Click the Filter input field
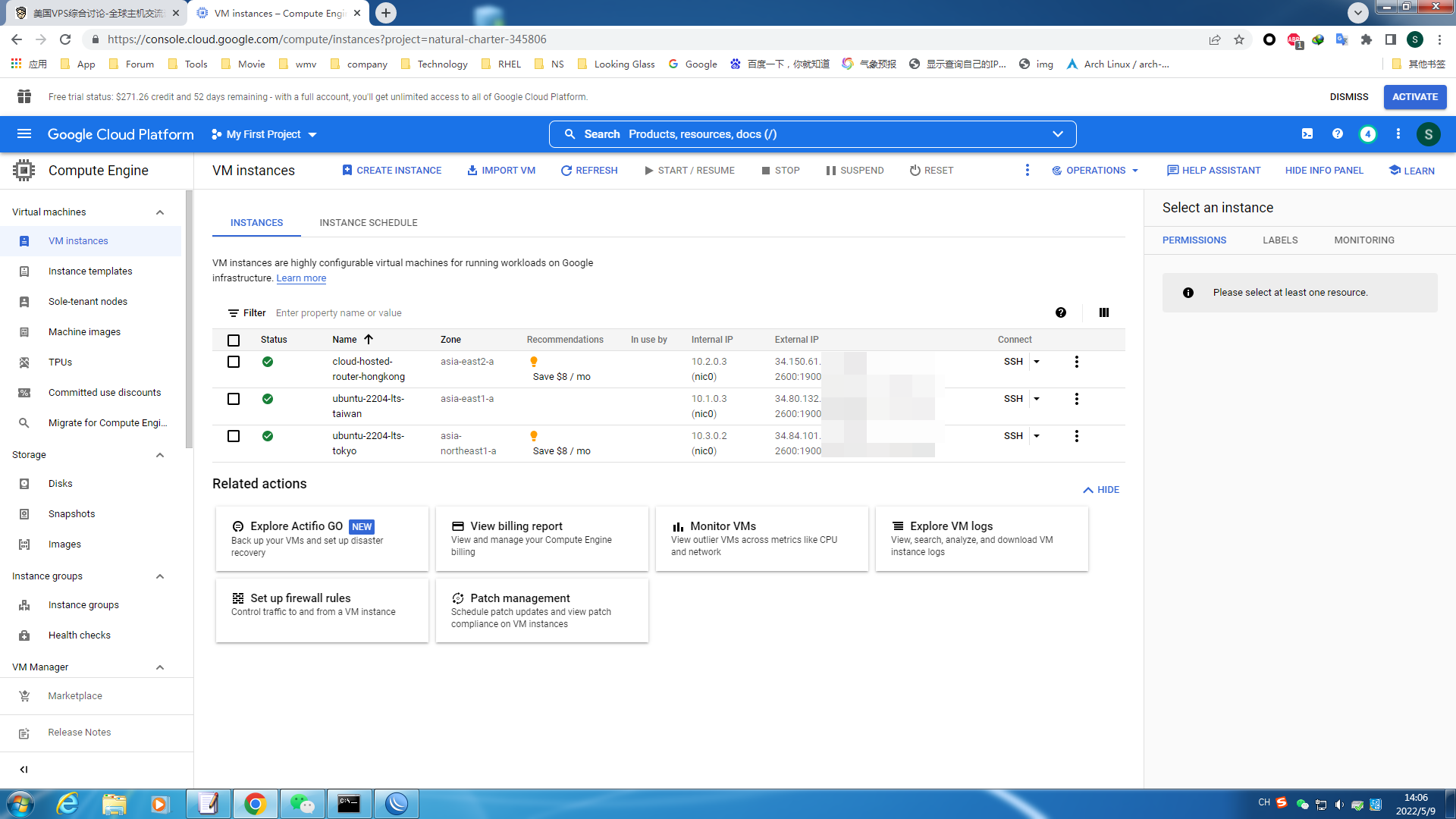 click(399, 313)
